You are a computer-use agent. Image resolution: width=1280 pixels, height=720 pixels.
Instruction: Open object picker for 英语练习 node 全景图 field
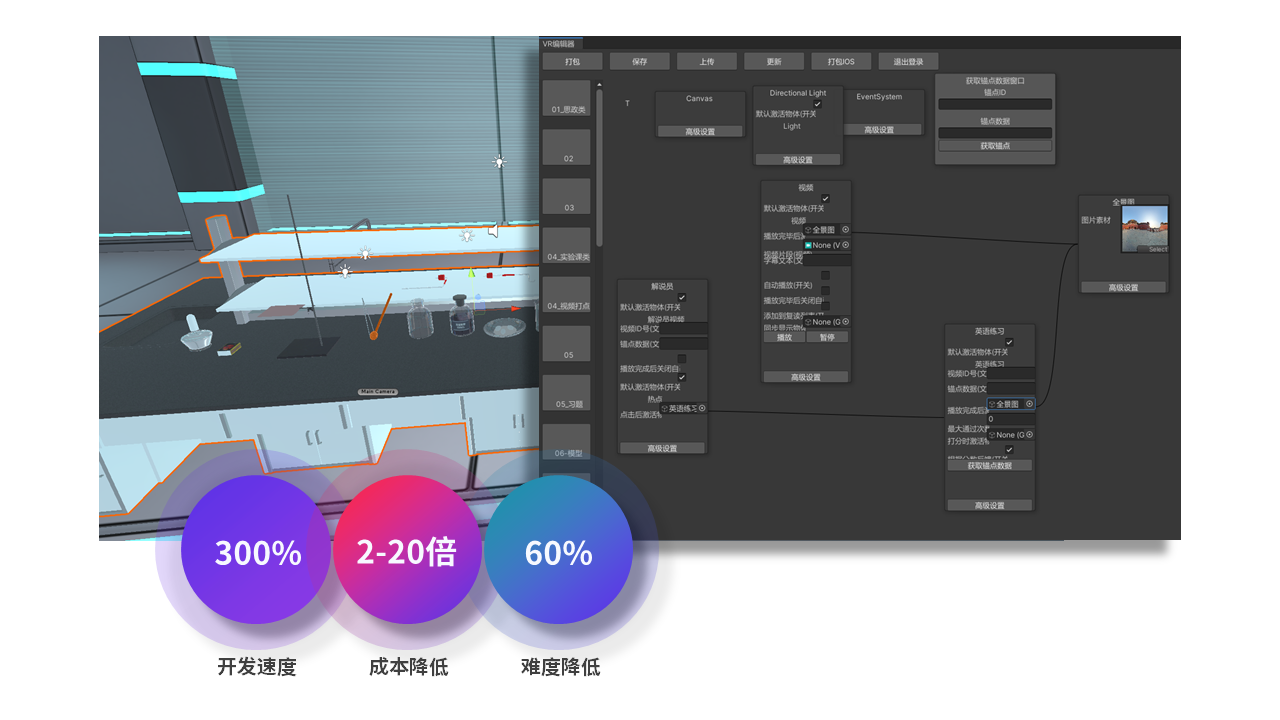click(x=1029, y=404)
